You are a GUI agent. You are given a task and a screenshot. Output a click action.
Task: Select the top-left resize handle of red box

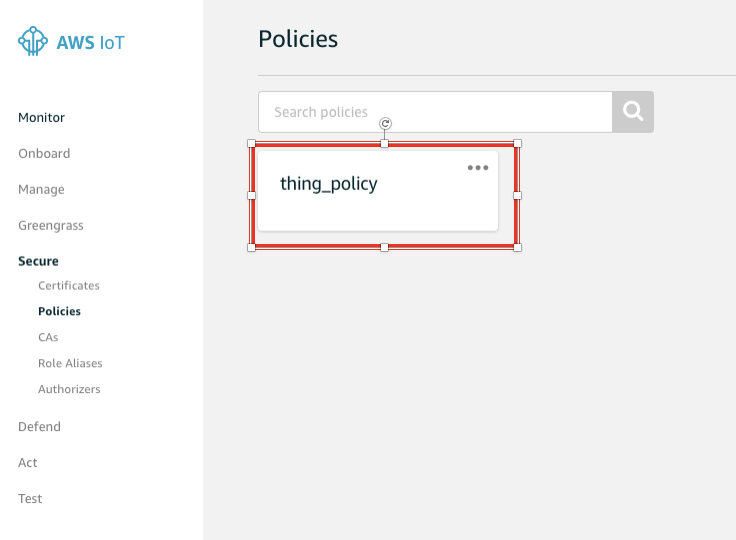pos(252,144)
